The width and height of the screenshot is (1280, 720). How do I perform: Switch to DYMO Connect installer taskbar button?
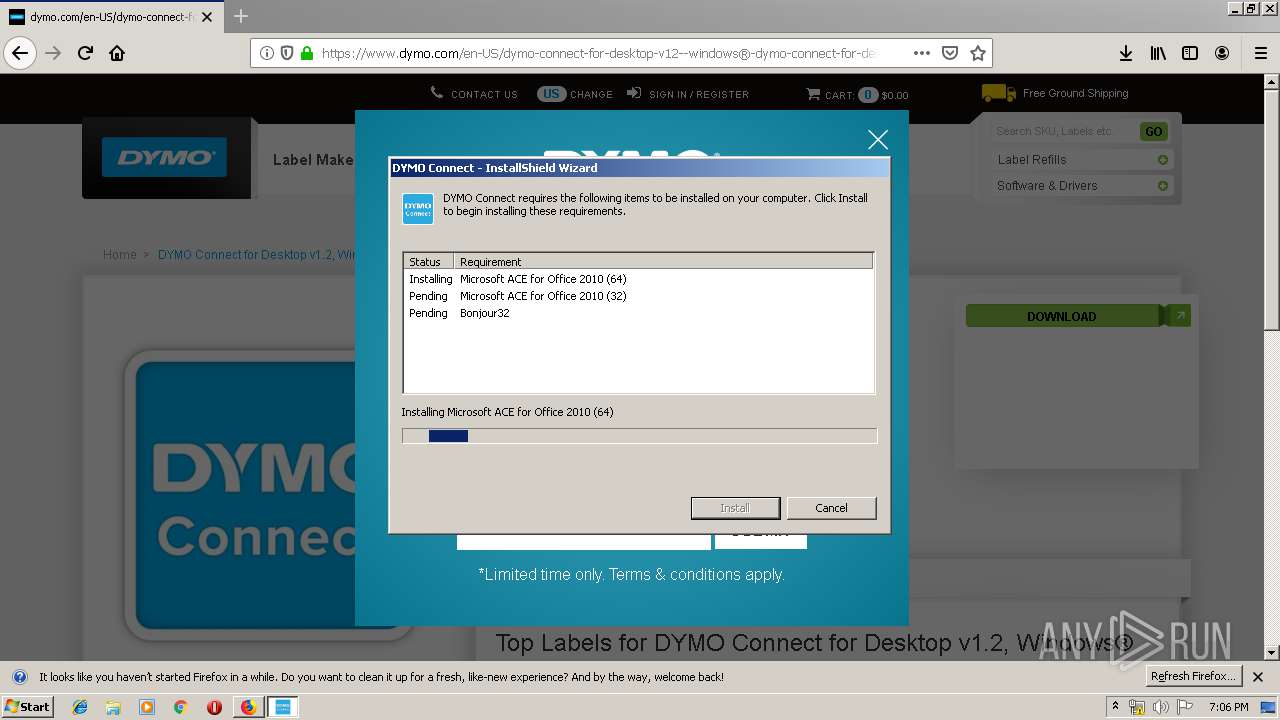click(283, 707)
